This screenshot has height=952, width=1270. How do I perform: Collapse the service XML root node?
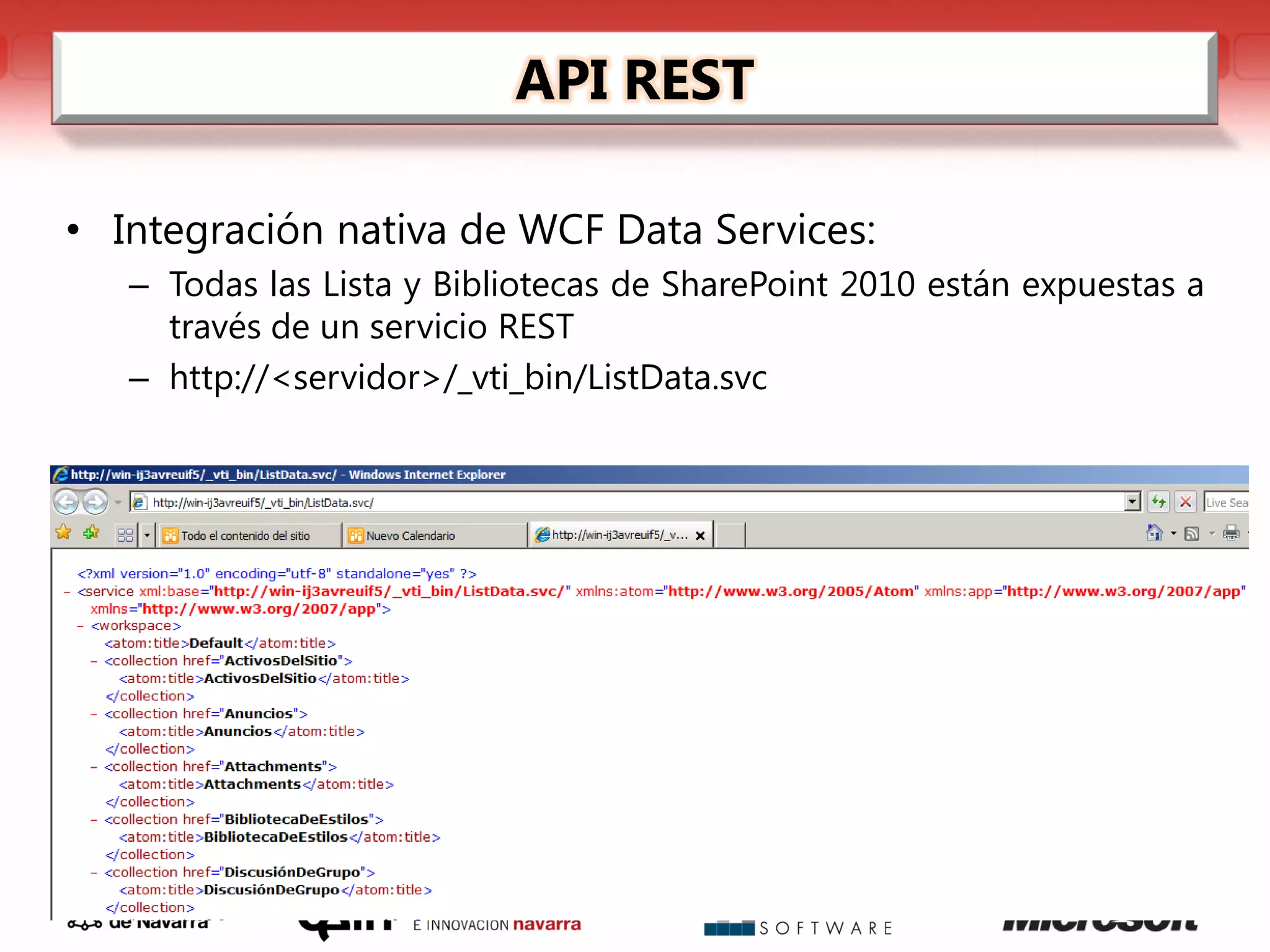point(66,592)
